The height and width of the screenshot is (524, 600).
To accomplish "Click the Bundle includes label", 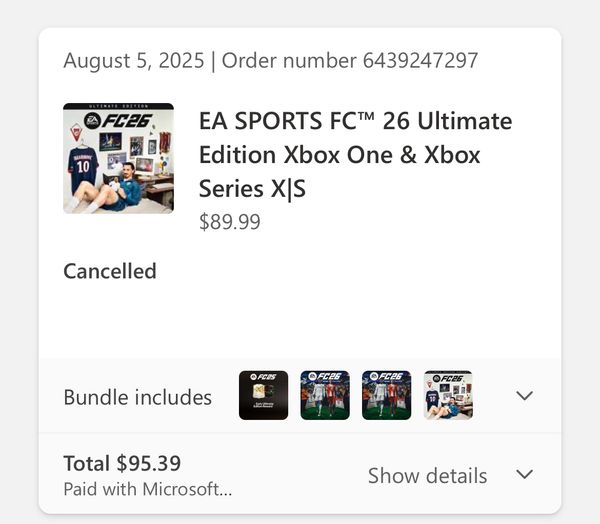I will [x=137, y=397].
